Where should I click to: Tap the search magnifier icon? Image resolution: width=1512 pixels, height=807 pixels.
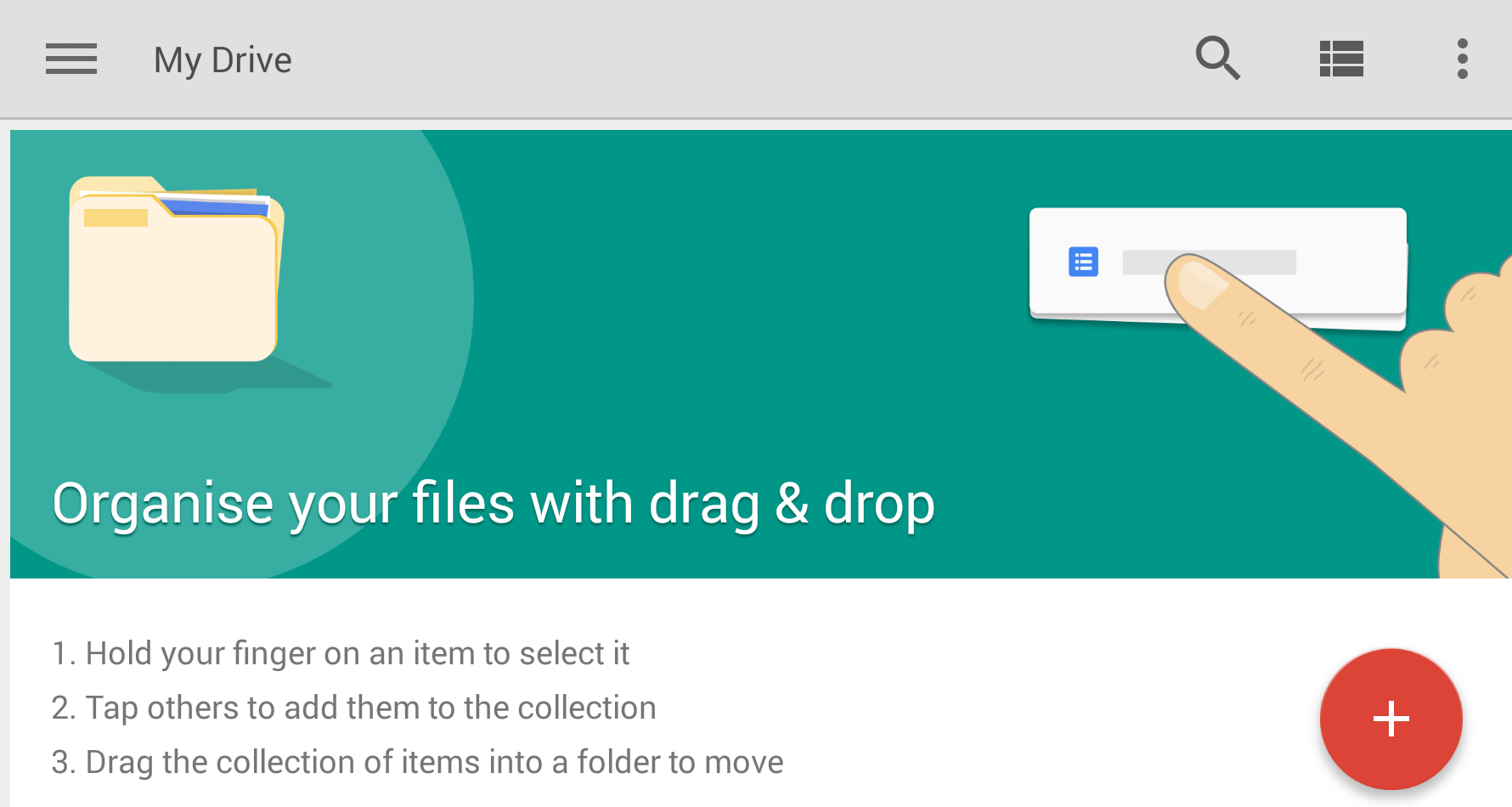tap(1217, 59)
